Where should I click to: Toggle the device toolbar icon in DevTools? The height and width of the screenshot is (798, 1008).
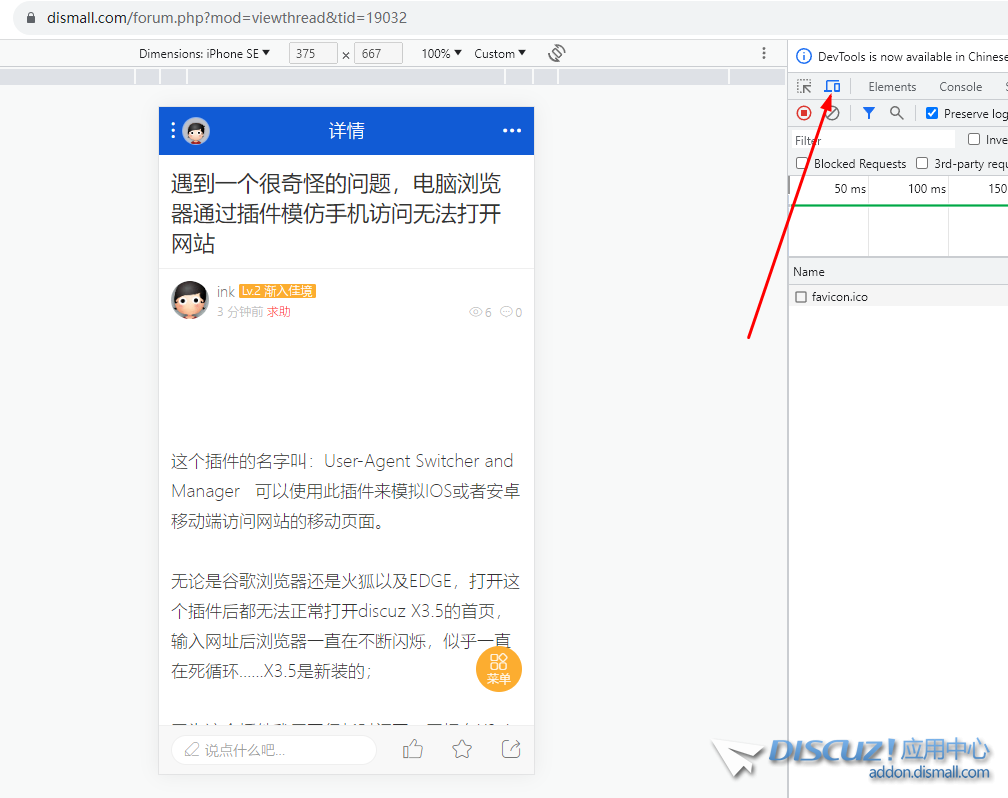832,86
